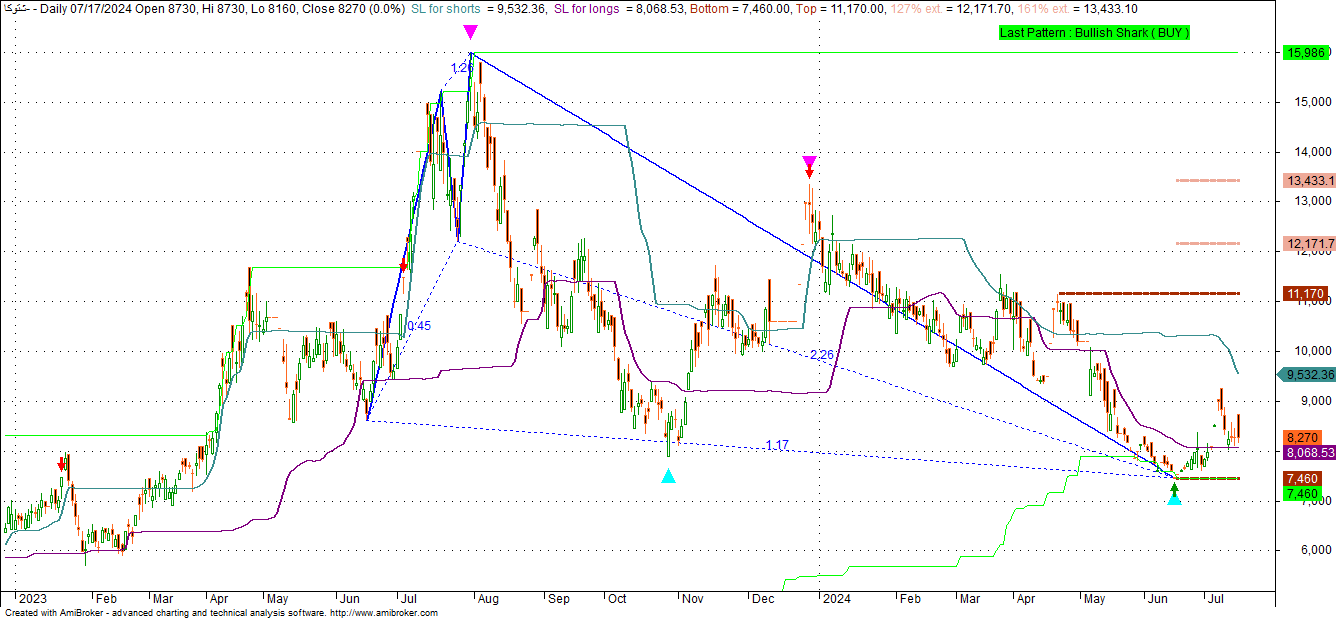Screen dimensions: 1336x619
Task: Click the 1.17 ratio label on the lower dashed line
Action: tap(778, 445)
